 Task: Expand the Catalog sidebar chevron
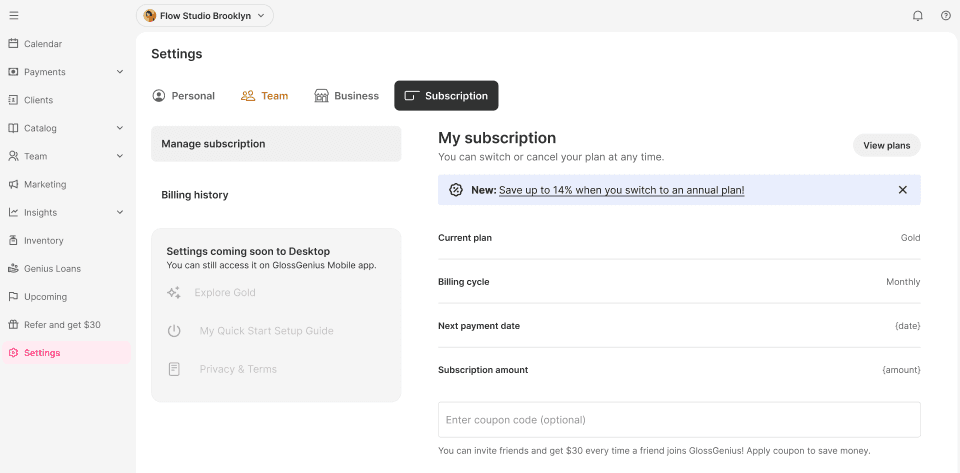(x=120, y=128)
